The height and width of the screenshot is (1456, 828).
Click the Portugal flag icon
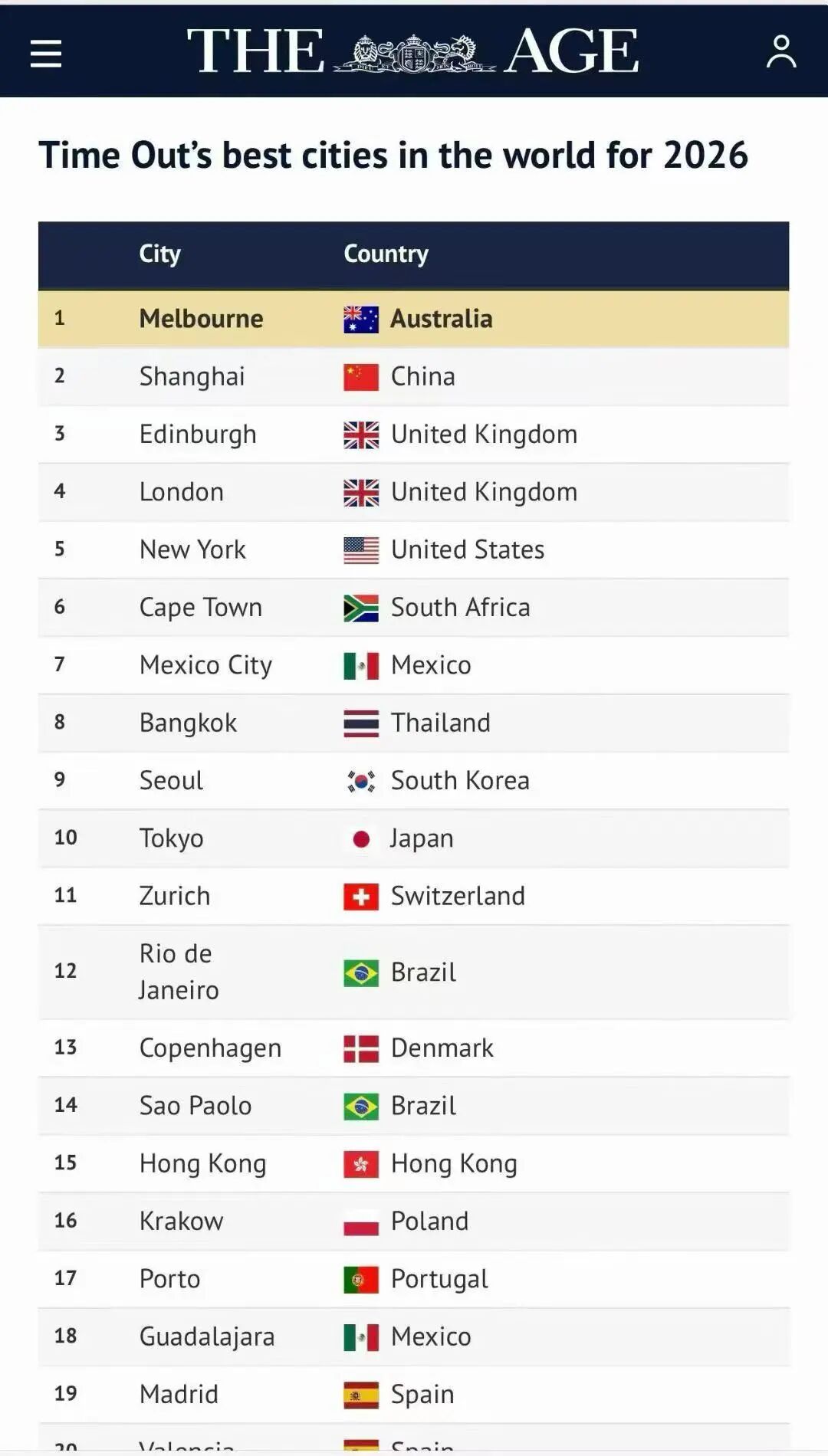click(x=360, y=1279)
